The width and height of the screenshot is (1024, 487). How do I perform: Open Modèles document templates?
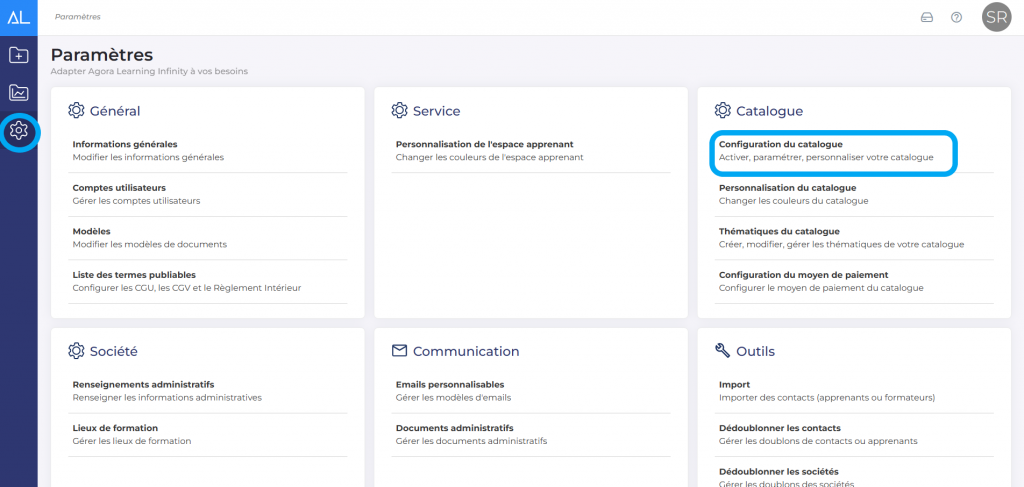[92, 231]
